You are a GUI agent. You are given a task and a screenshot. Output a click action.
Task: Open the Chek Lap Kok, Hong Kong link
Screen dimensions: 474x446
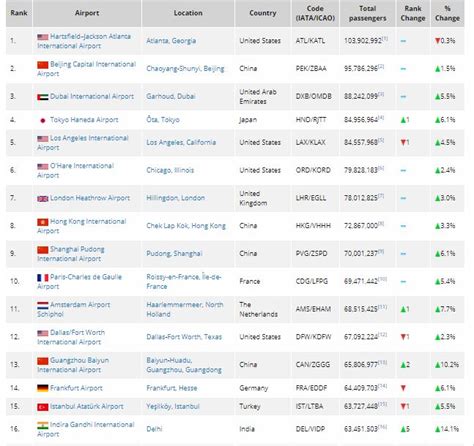coord(186,226)
